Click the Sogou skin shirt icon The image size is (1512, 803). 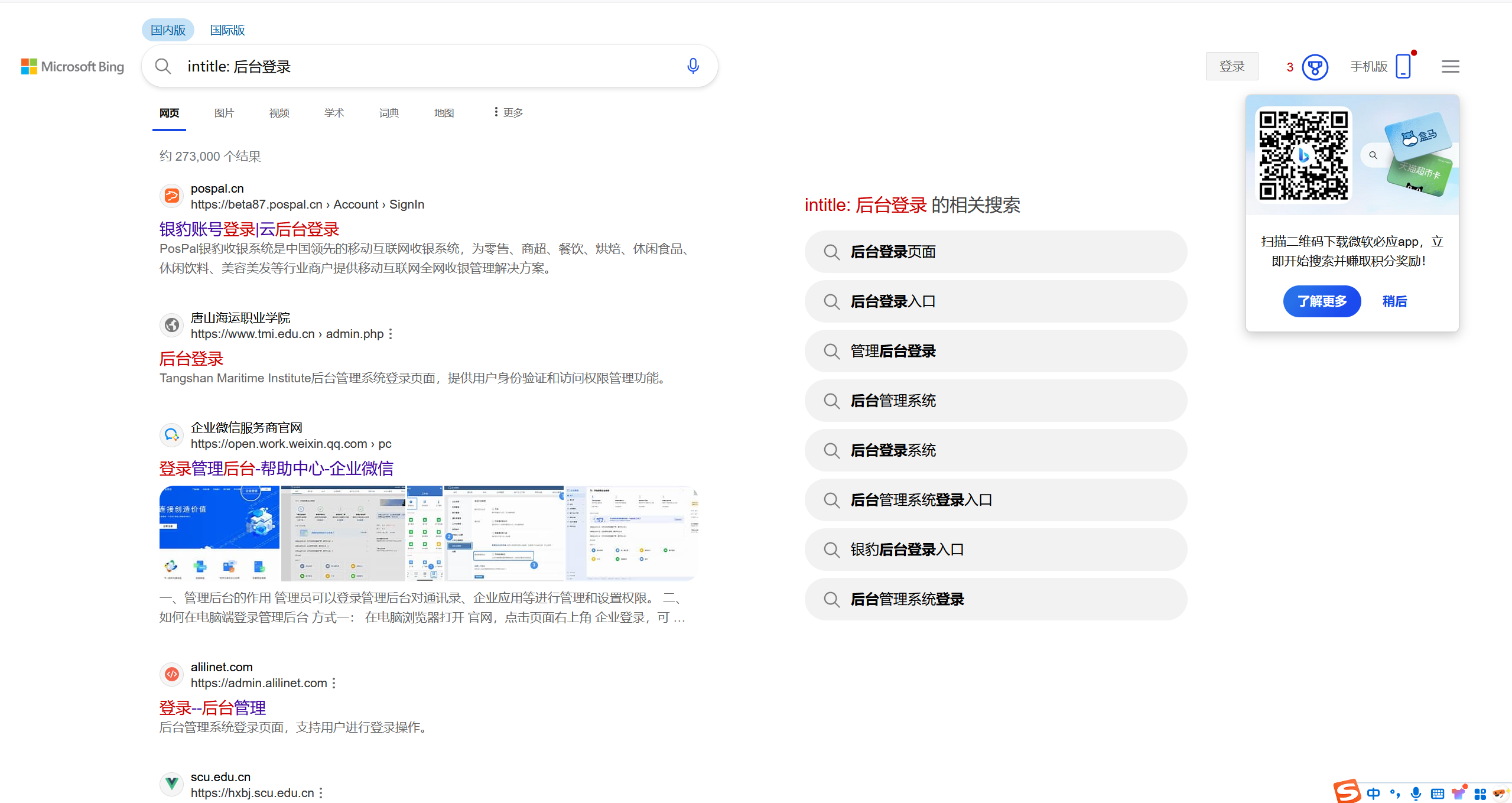pos(1458,794)
